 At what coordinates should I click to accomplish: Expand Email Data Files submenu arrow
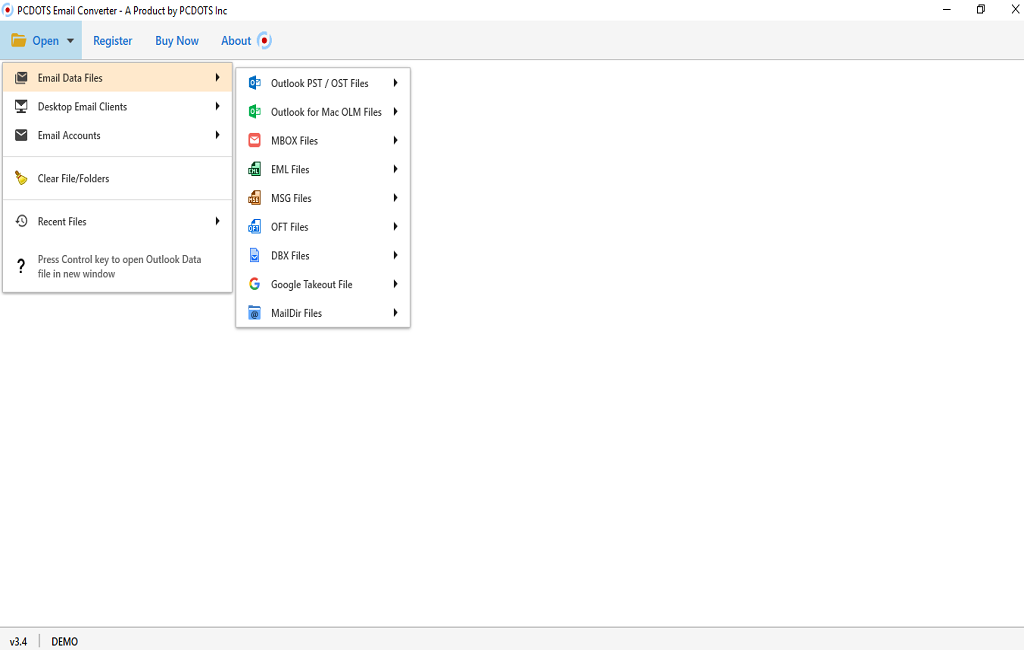pos(217,78)
